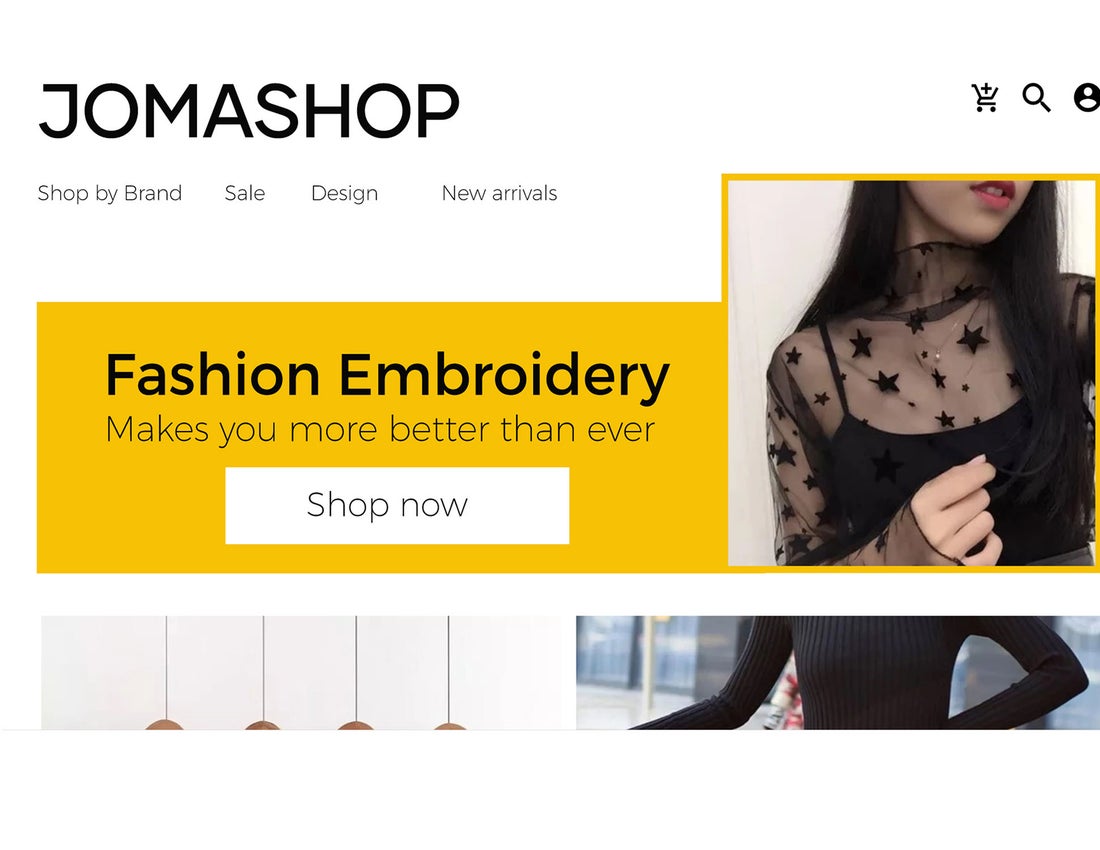
Task: Select the Sale navigation item
Action: pyautogui.click(x=245, y=193)
